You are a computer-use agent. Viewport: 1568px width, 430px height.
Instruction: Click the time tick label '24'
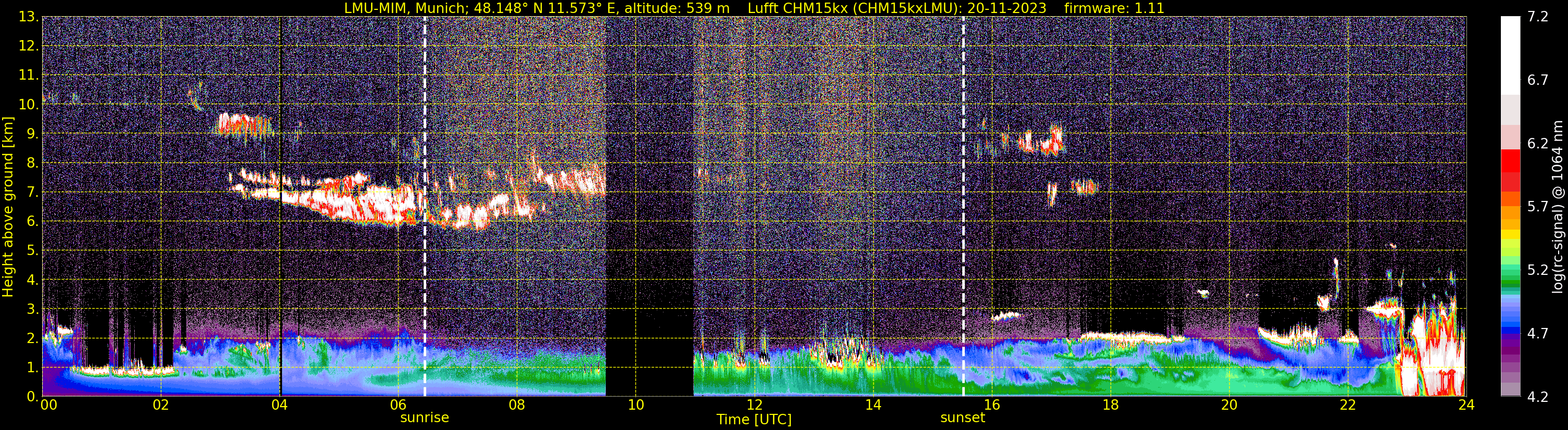[1467, 405]
